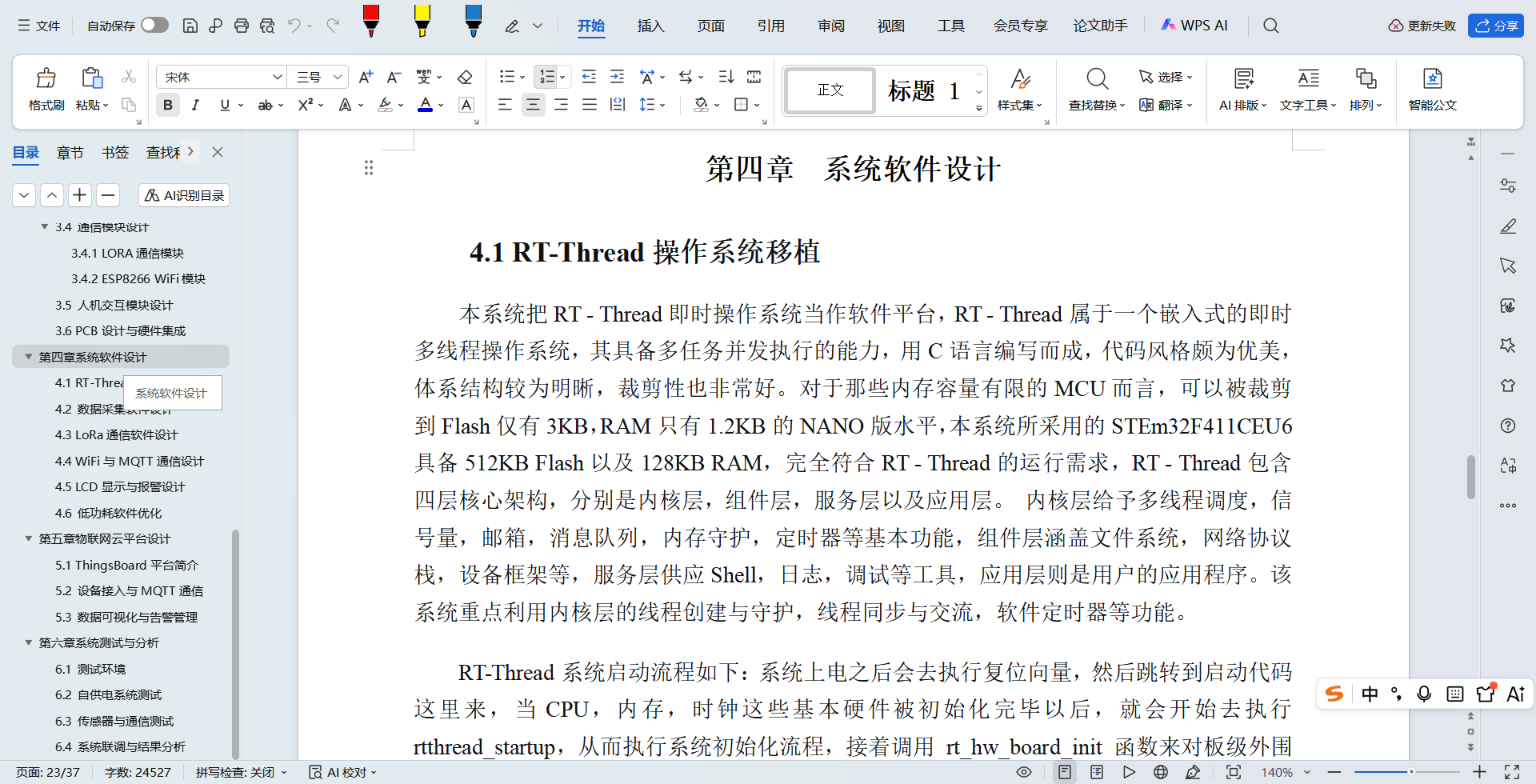Select the yellow highlighter pen
Image resolution: width=1536 pixels, height=784 pixels.
(422, 22)
